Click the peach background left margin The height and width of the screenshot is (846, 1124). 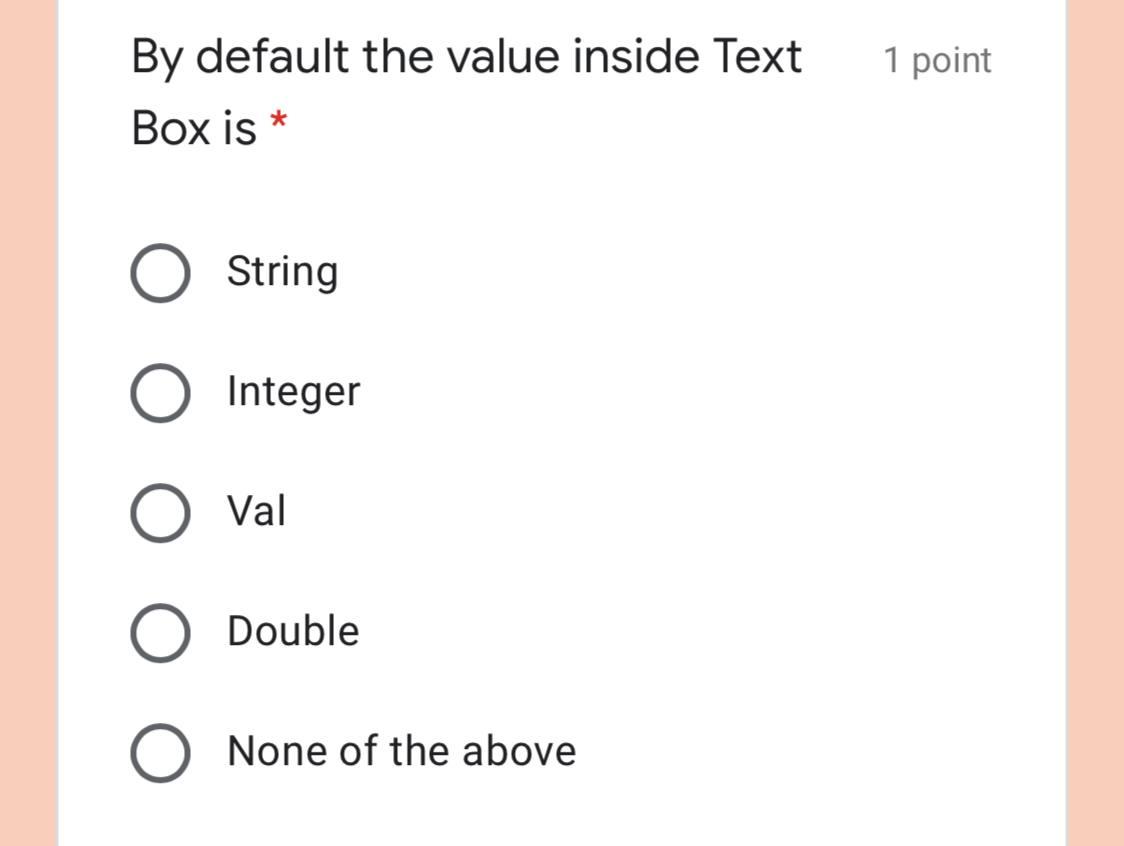pos(29,423)
